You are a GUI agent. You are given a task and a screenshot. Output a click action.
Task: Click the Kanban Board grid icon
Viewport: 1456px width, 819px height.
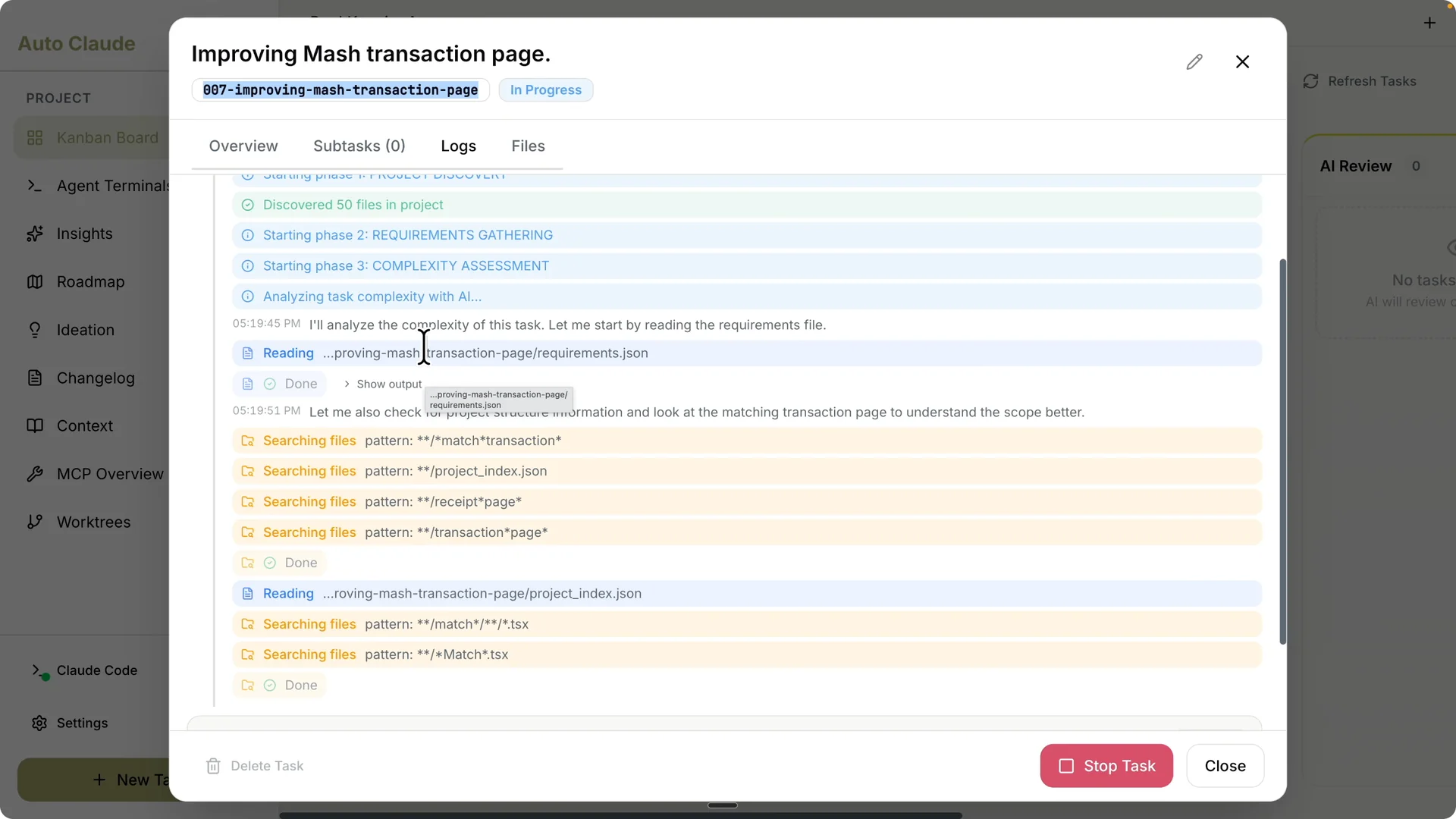(x=35, y=138)
